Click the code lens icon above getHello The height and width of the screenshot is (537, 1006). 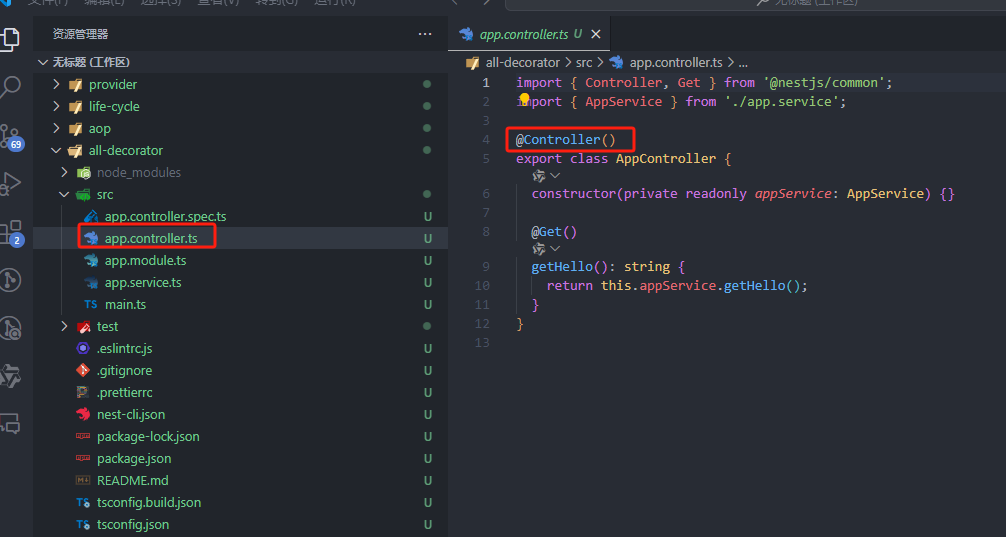point(539,248)
